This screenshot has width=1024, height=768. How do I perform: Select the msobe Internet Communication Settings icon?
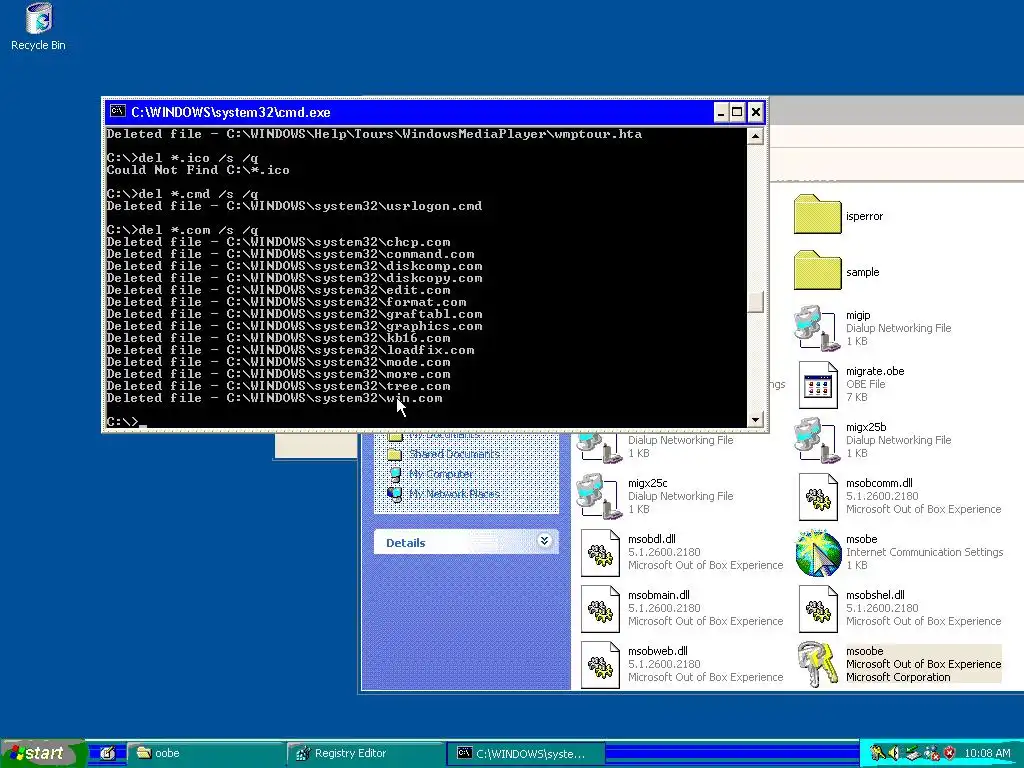818,553
